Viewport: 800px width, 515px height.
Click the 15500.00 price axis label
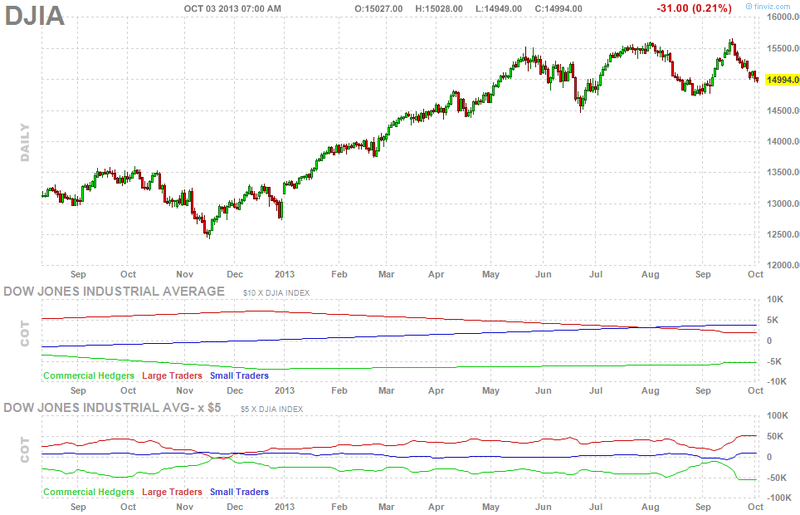(x=783, y=48)
